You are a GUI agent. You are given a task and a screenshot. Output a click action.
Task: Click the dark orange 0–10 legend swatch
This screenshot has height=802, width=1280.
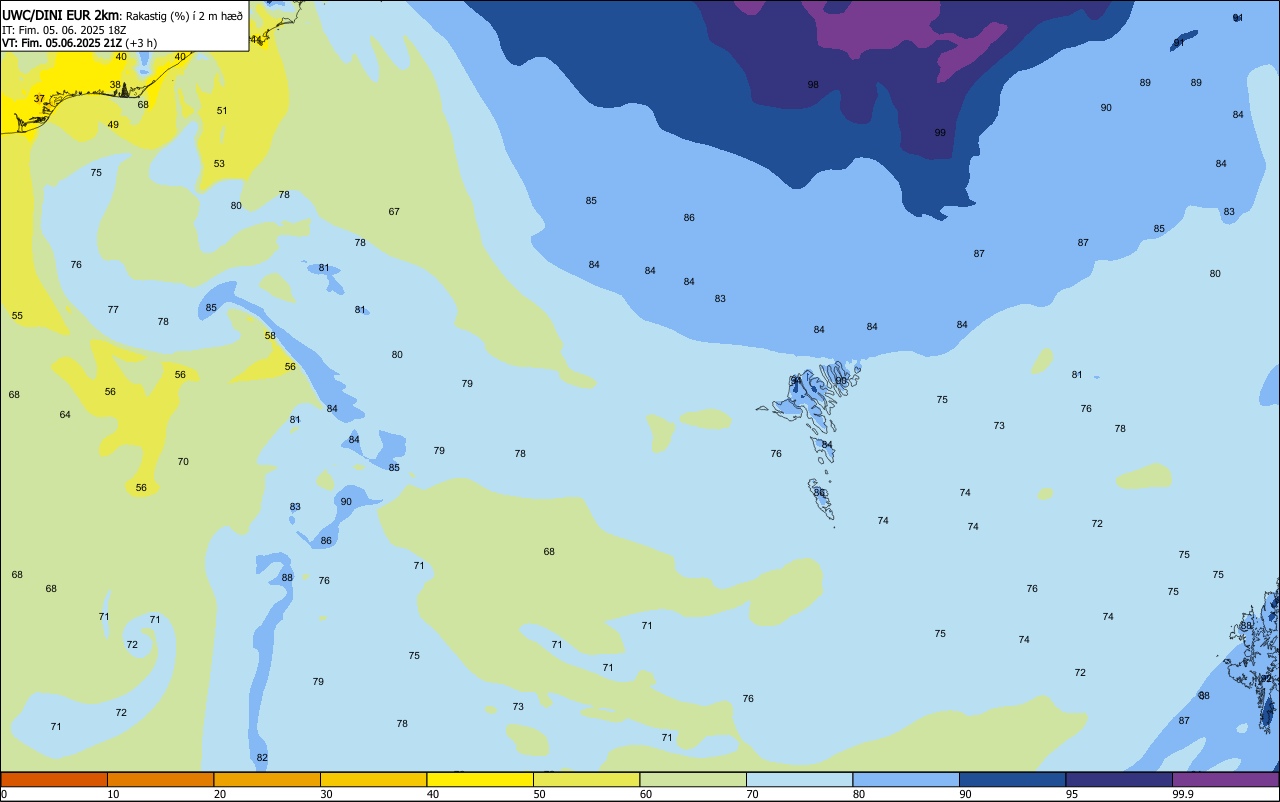54,779
